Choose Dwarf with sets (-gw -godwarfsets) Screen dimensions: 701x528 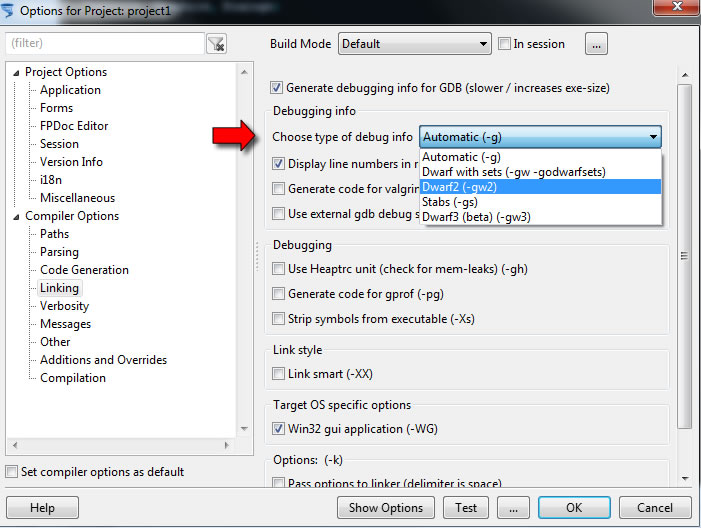[541, 172]
